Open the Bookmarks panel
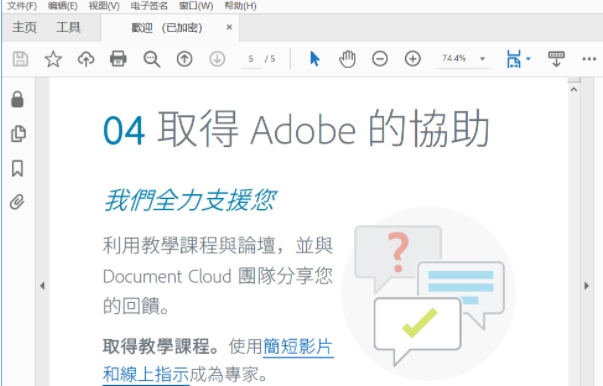This screenshot has width=603, height=386. pyautogui.click(x=17, y=168)
